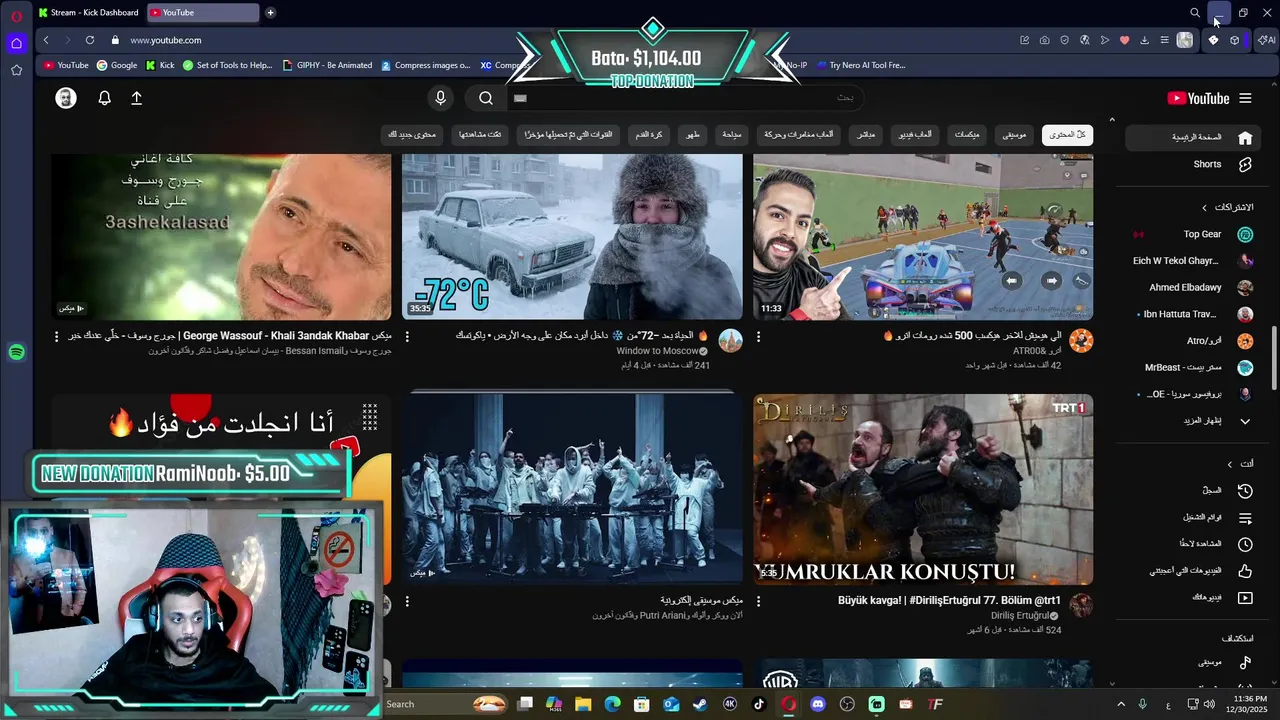Start voice search with microphone icon
The height and width of the screenshot is (720, 1280).
440,98
